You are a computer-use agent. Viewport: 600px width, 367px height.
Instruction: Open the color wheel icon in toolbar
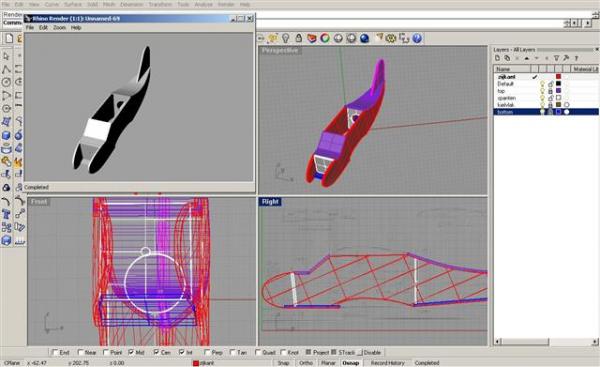[325, 38]
